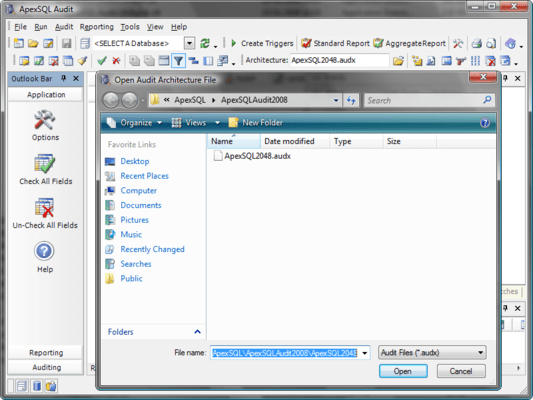This screenshot has width=533, height=400.
Task: Click the red X icon in second toolbar
Action: pos(116,60)
